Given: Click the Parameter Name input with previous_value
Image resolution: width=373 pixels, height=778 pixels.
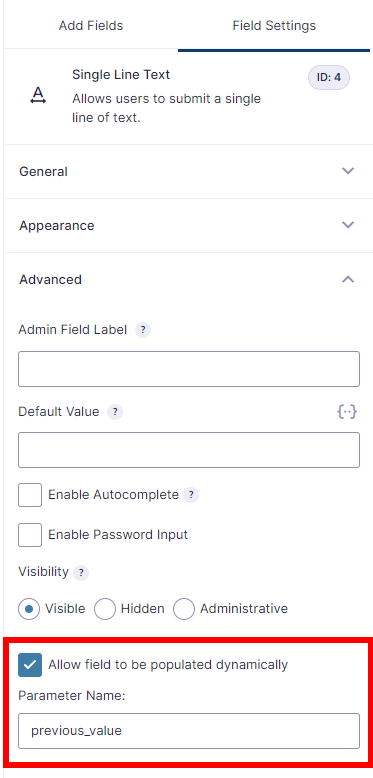Looking at the screenshot, I should (189, 731).
